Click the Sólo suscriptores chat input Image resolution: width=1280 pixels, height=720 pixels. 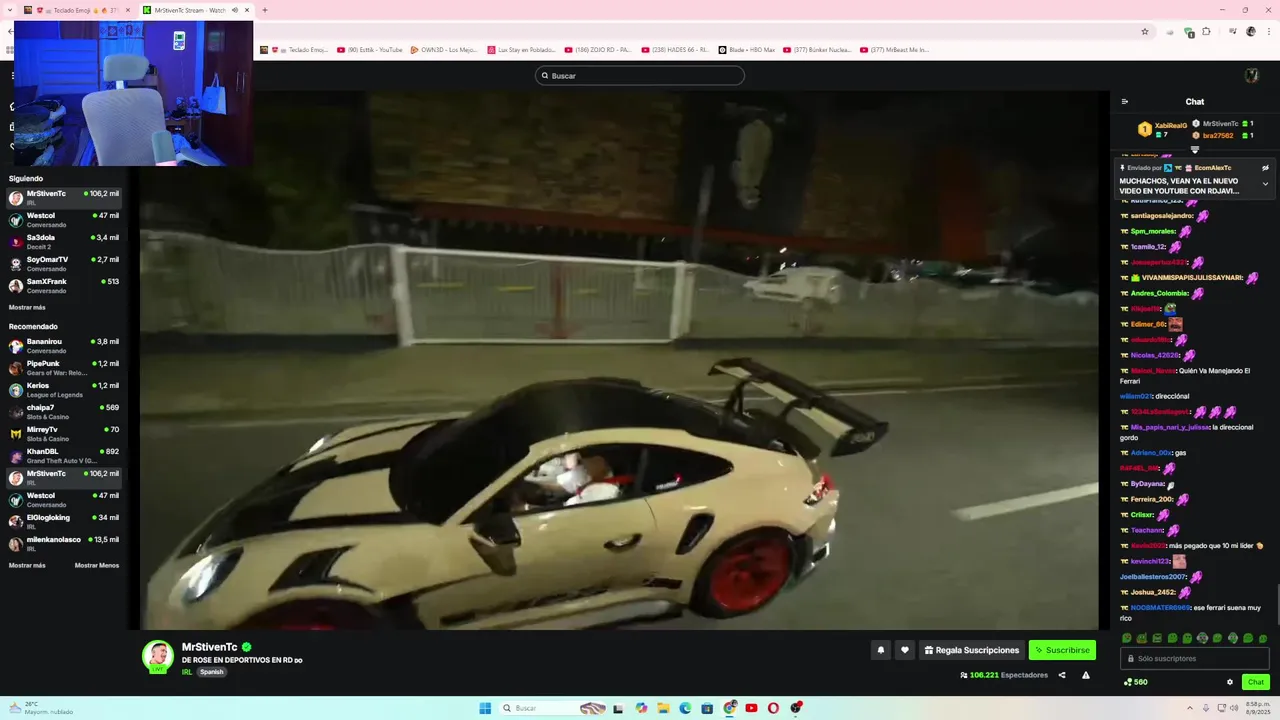1195,658
